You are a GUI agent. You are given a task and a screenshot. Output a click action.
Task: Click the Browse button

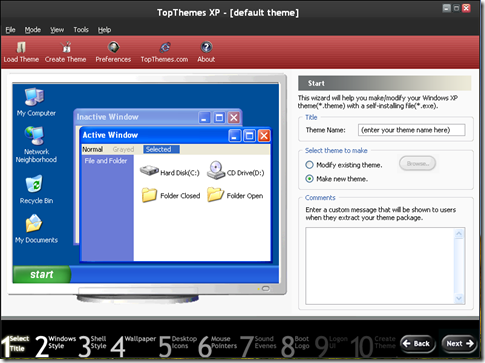coord(417,164)
